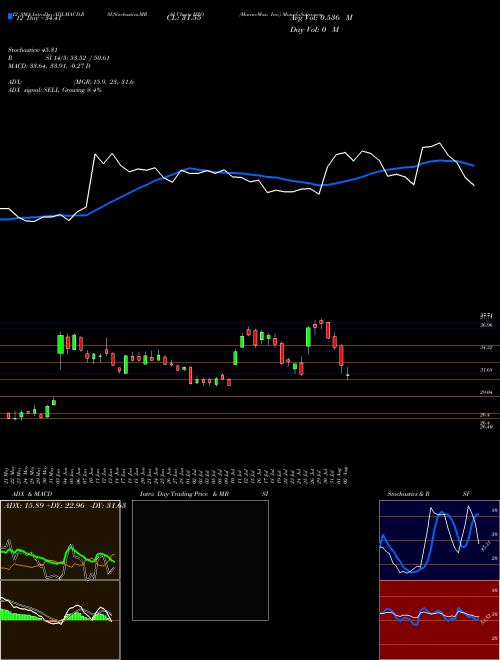
Task: Select the MACD: 33.64, 33.91, -0.27 line
Action: [50, 66]
